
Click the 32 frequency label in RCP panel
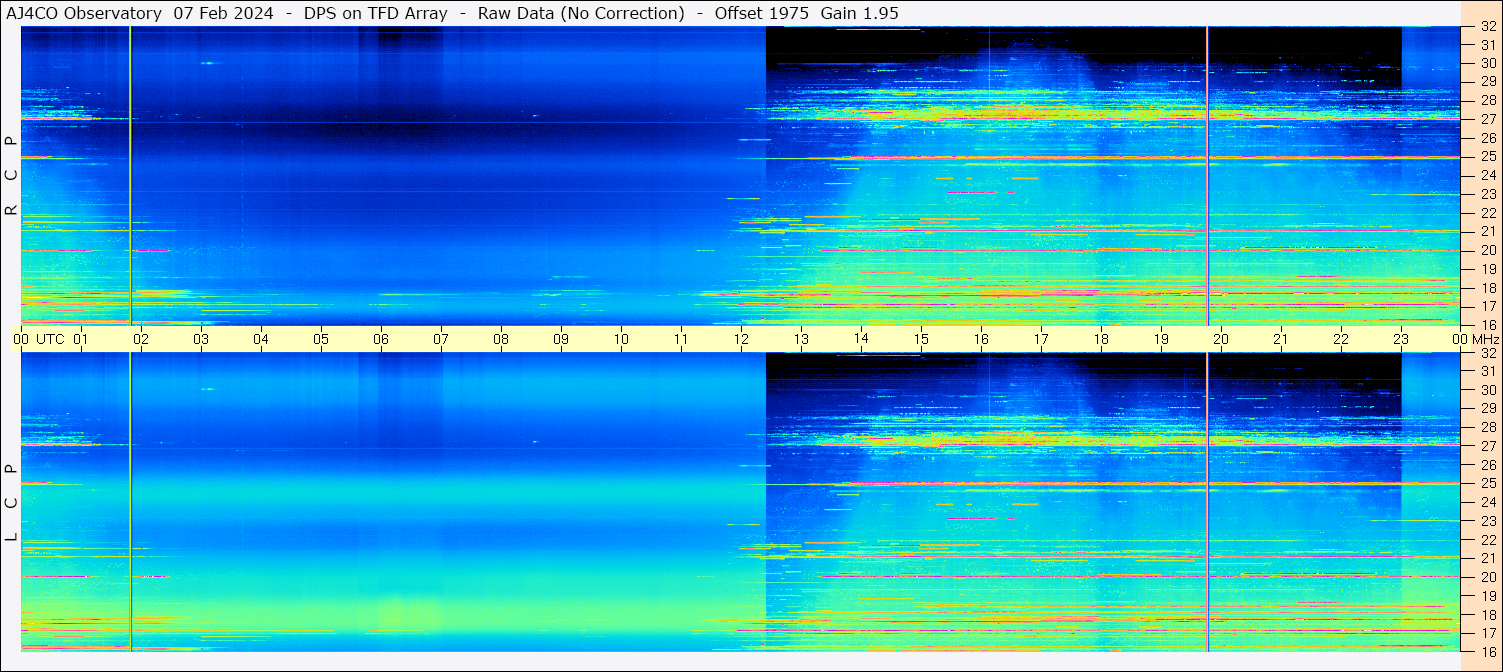[1487, 27]
